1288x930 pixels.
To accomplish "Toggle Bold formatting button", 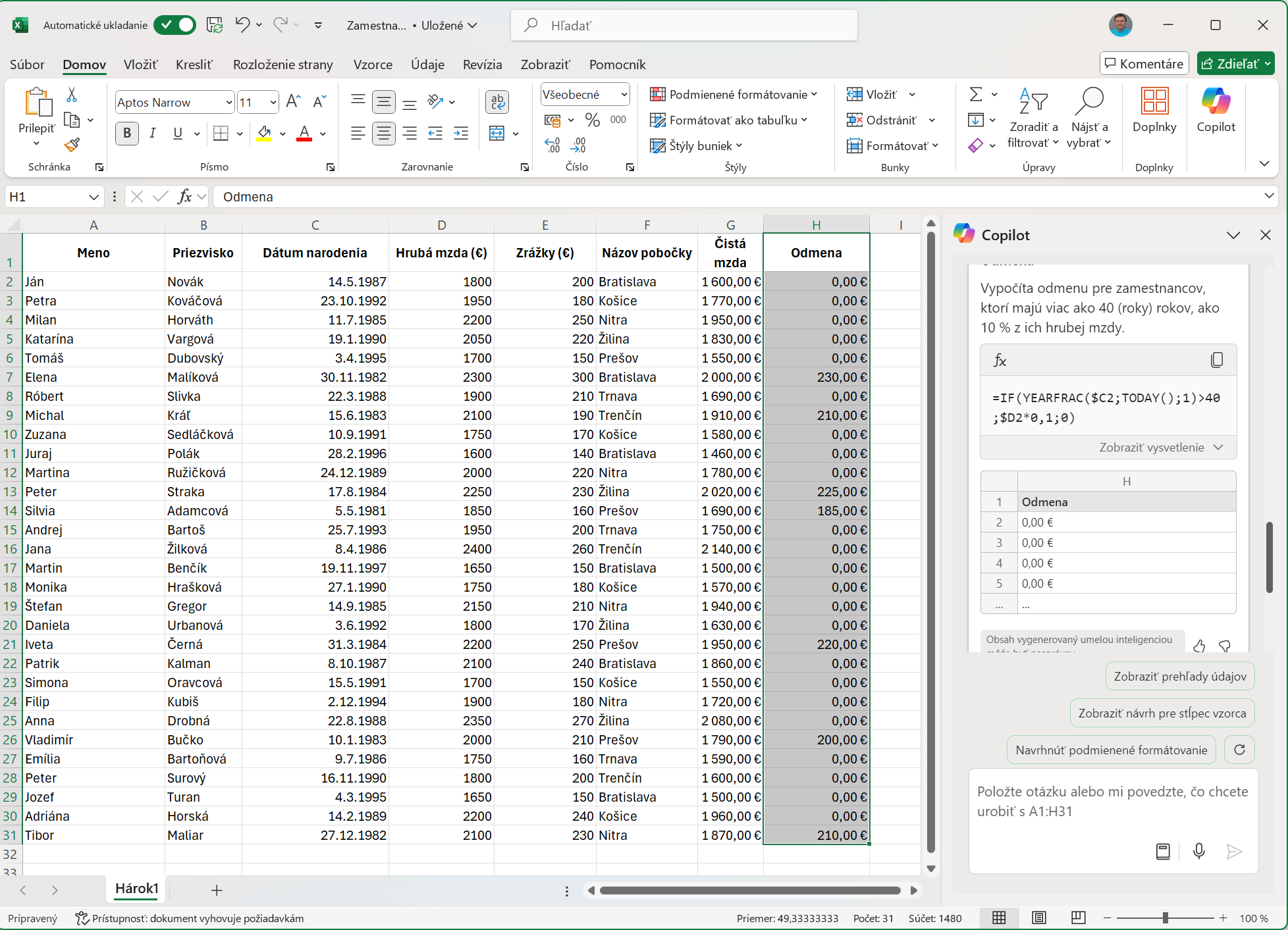I will click(x=127, y=133).
